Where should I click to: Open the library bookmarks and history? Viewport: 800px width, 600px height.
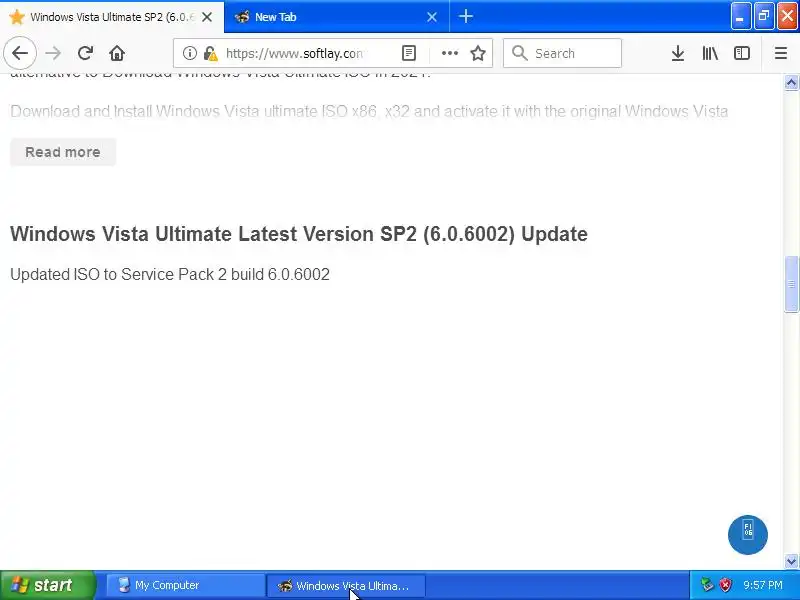710,53
